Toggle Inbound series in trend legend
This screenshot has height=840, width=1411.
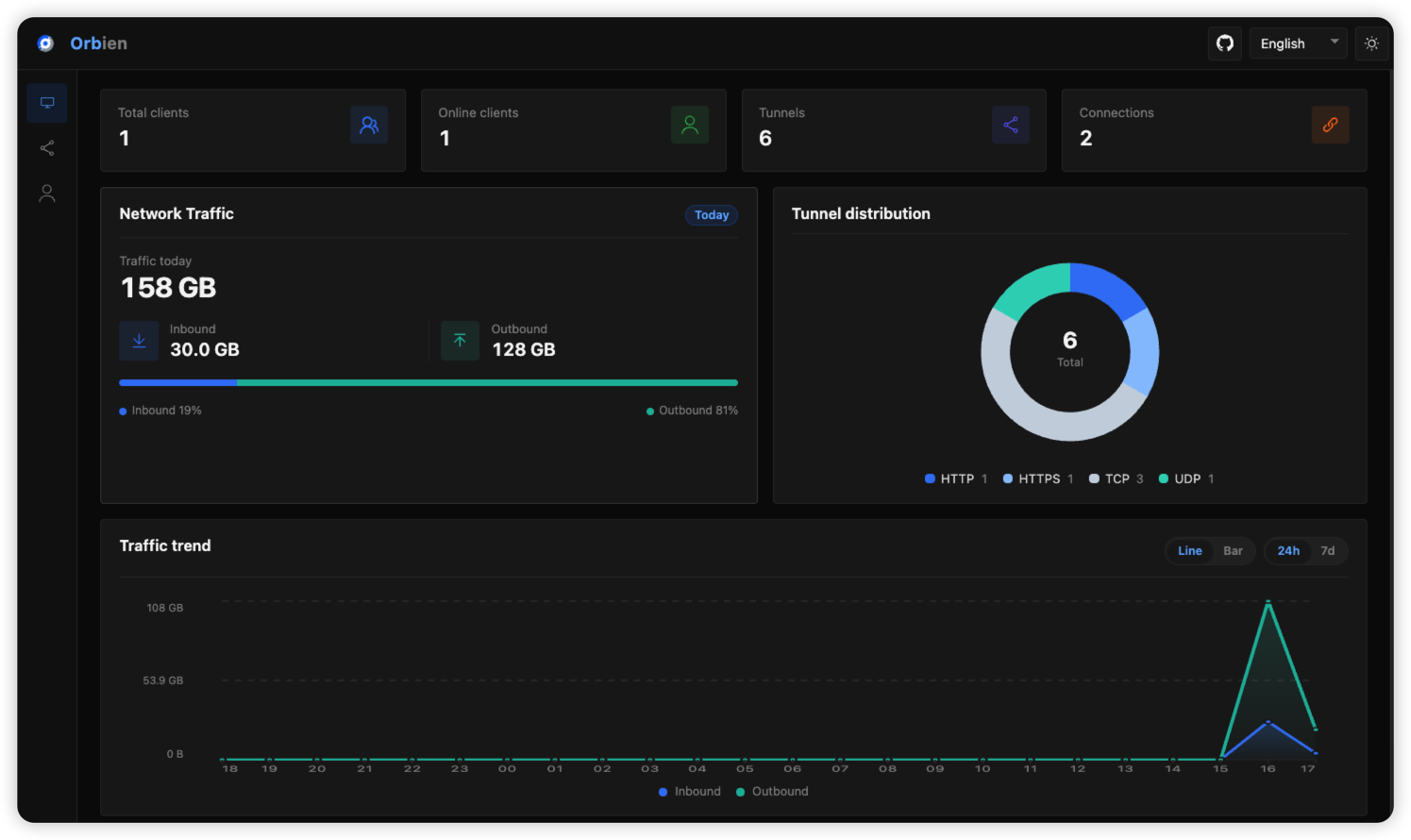pyautogui.click(x=690, y=792)
